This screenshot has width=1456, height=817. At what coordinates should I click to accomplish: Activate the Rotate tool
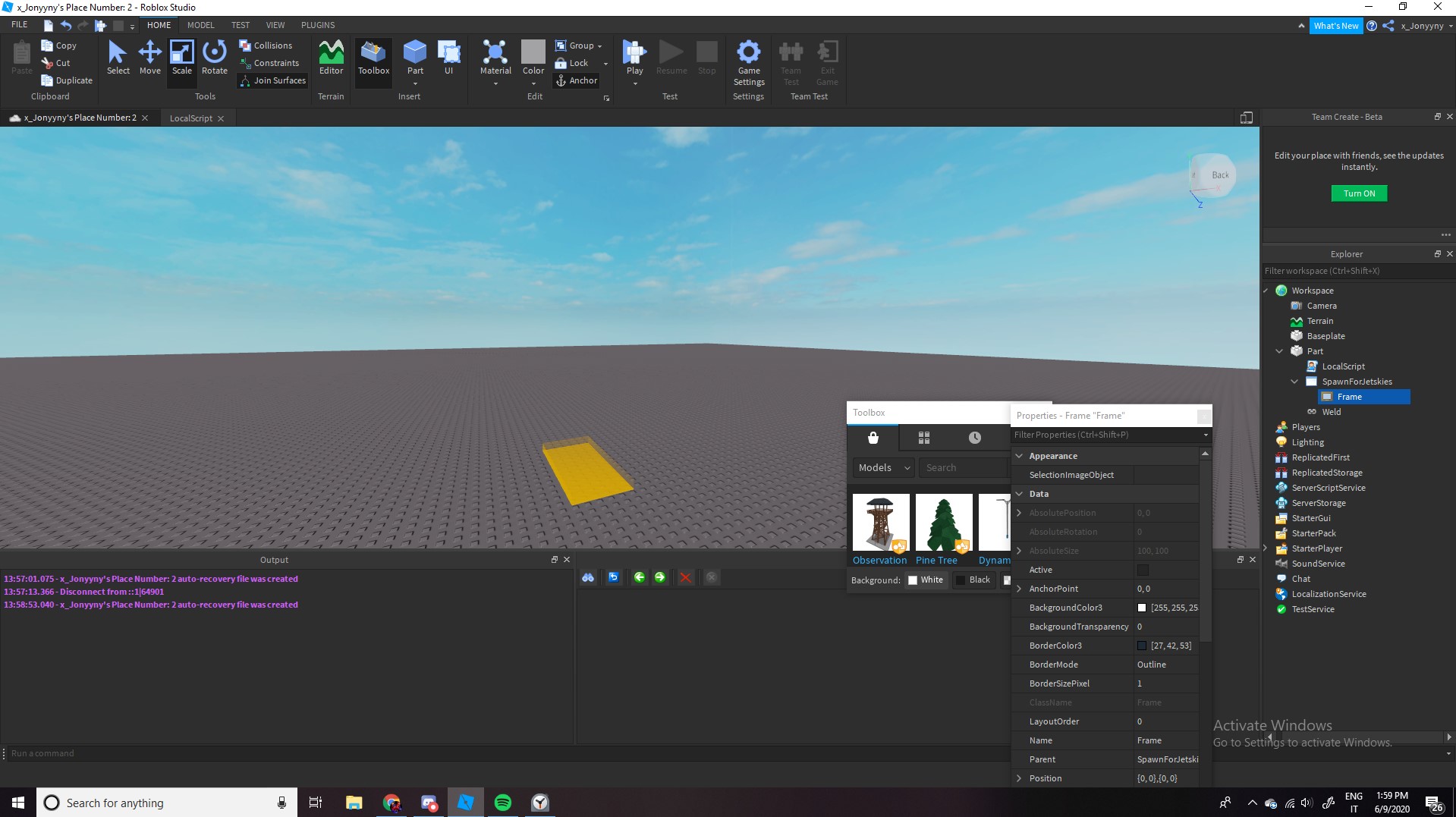click(214, 58)
